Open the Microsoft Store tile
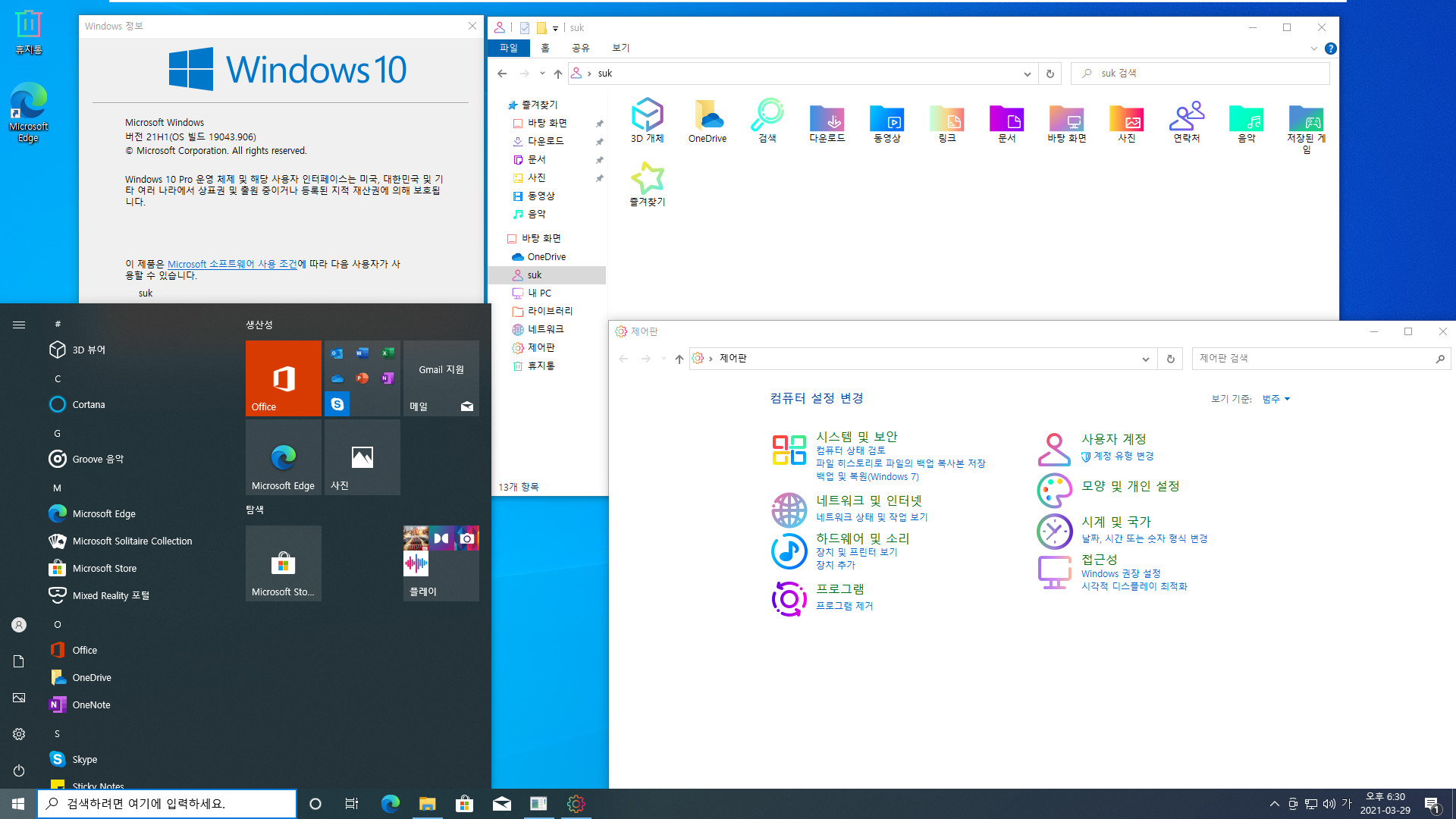The height and width of the screenshot is (819, 1456). [x=284, y=563]
